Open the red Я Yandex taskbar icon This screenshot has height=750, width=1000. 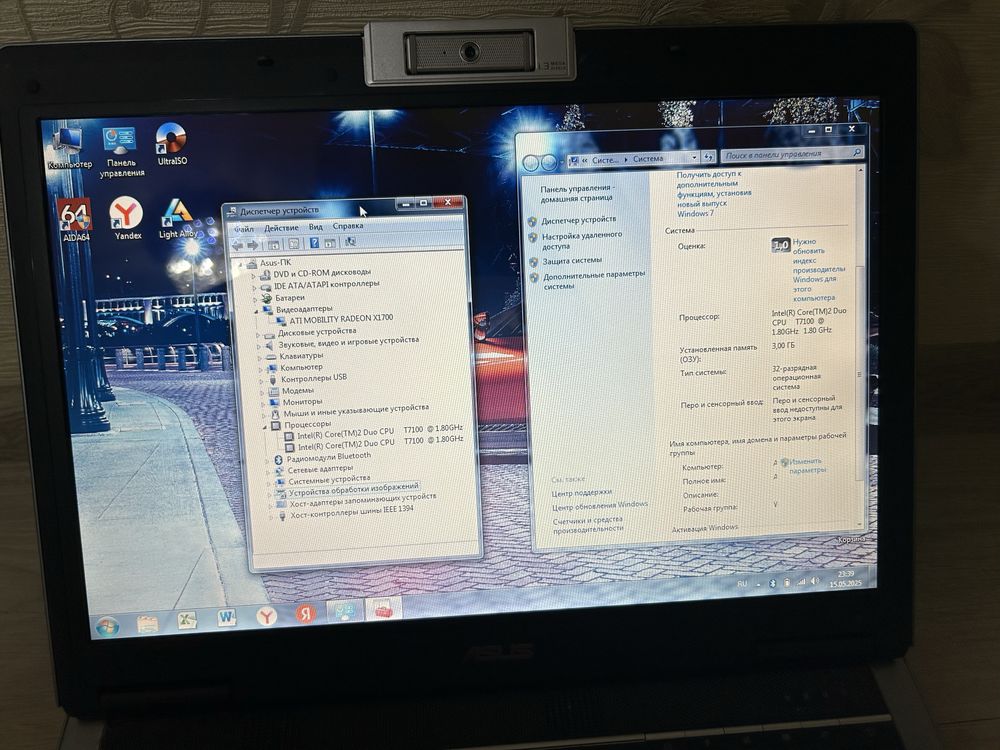click(x=306, y=613)
